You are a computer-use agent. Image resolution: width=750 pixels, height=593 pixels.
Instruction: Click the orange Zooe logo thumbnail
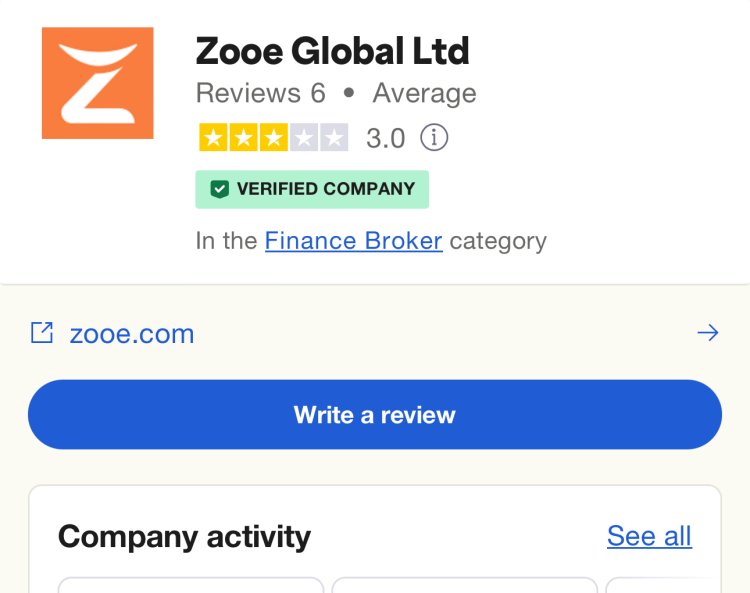[x=98, y=83]
